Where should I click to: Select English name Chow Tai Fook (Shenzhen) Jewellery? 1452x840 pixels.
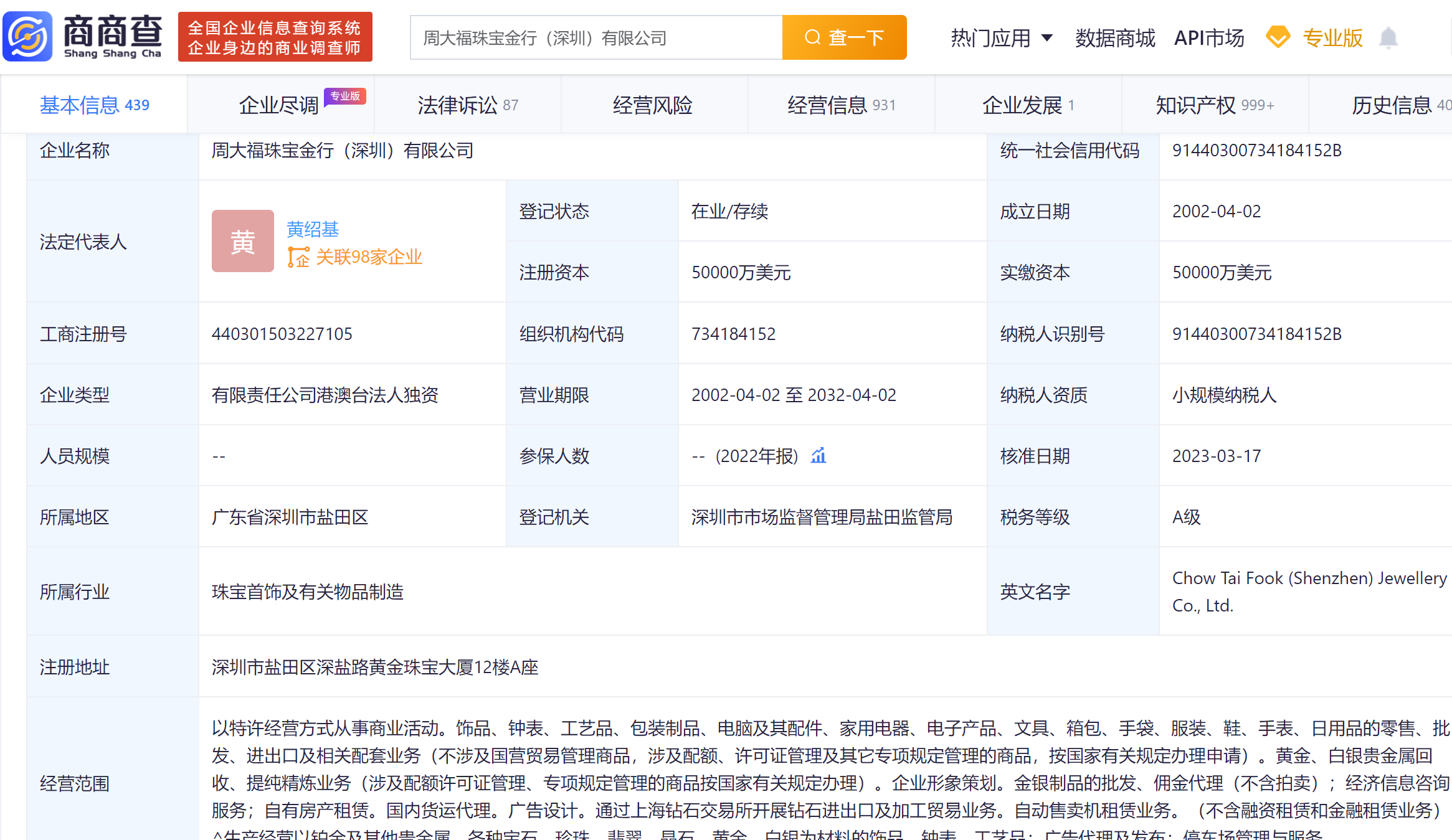pyautogui.click(x=1309, y=578)
